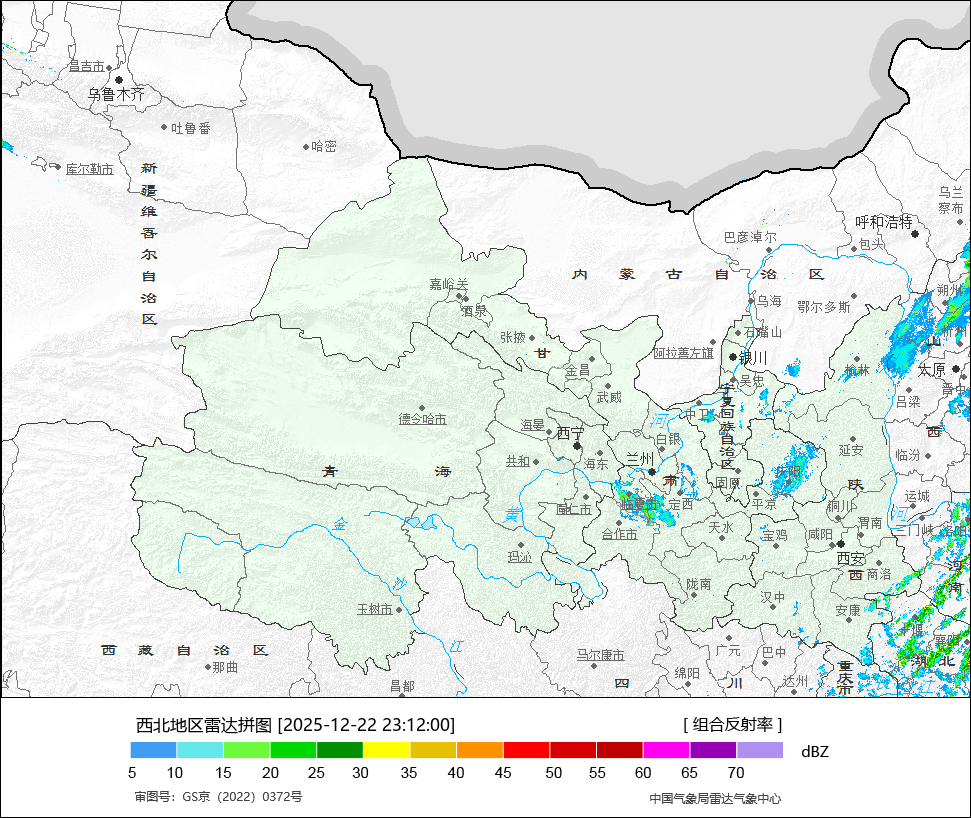Click the 太原 city label
This screenshot has height=818, width=971.
tap(932, 370)
